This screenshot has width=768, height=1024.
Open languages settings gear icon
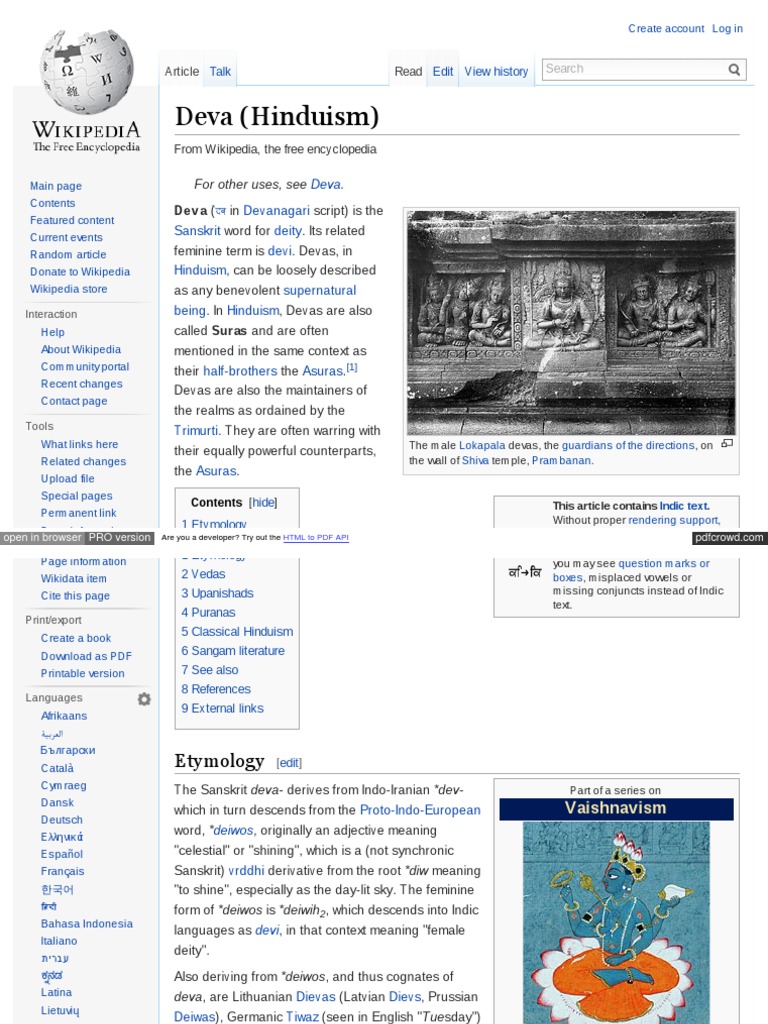144,699
